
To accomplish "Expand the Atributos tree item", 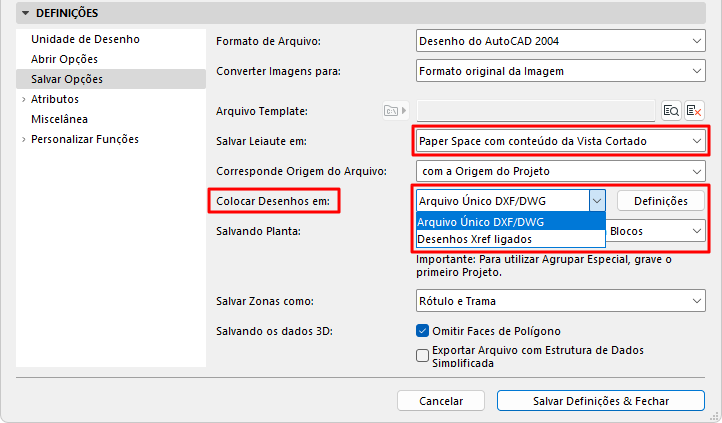I will pos(23,99).
